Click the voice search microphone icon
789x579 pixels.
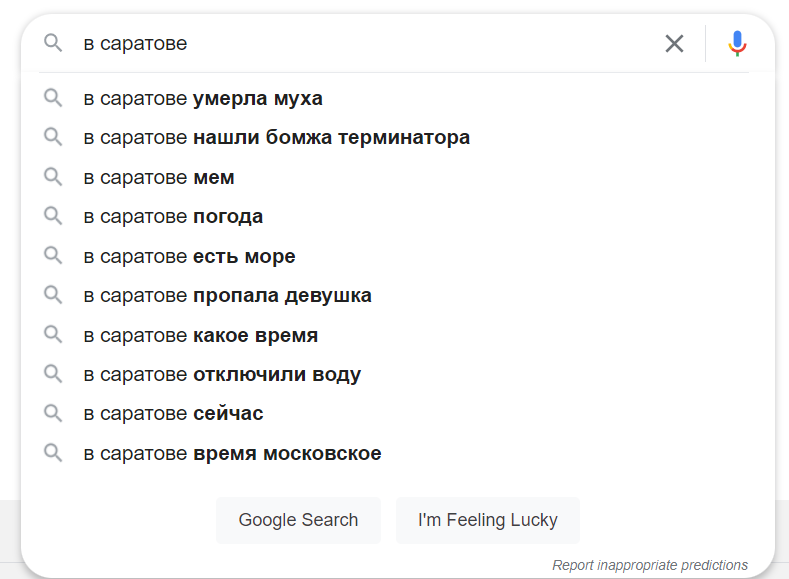pyautogui.click(x=738, y=44)
